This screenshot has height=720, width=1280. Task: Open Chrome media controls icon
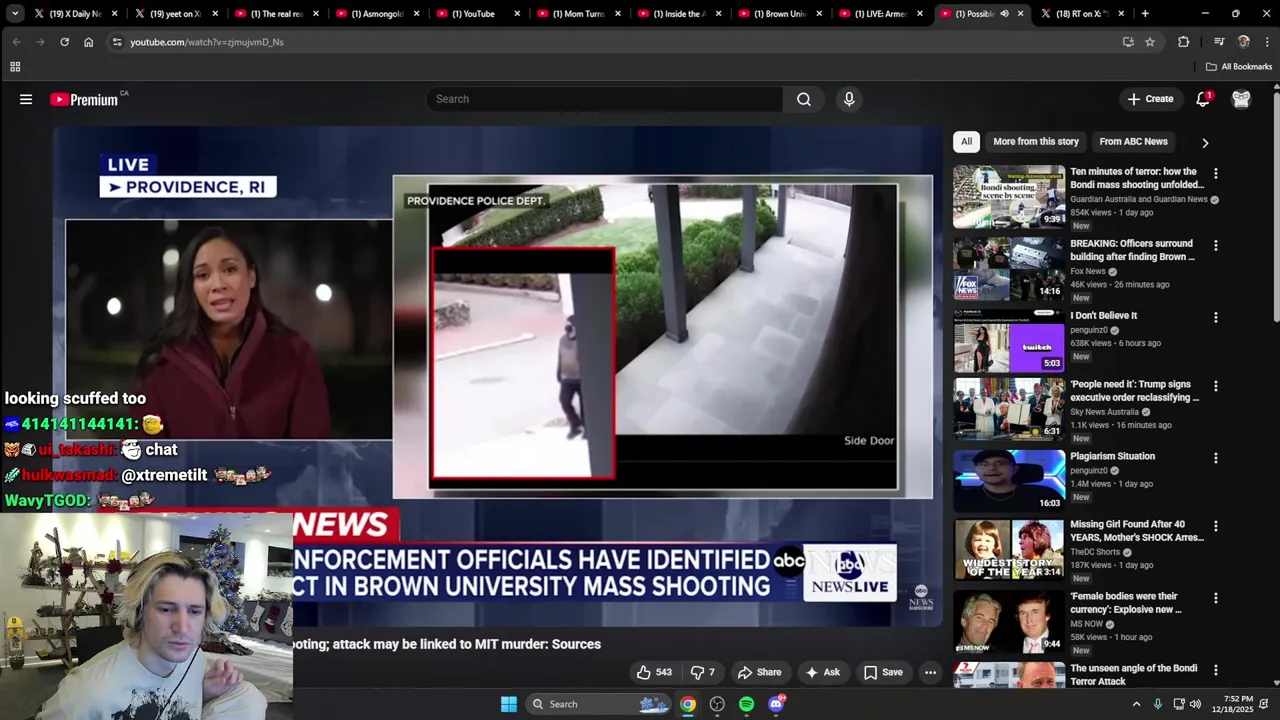(1219, 42)
